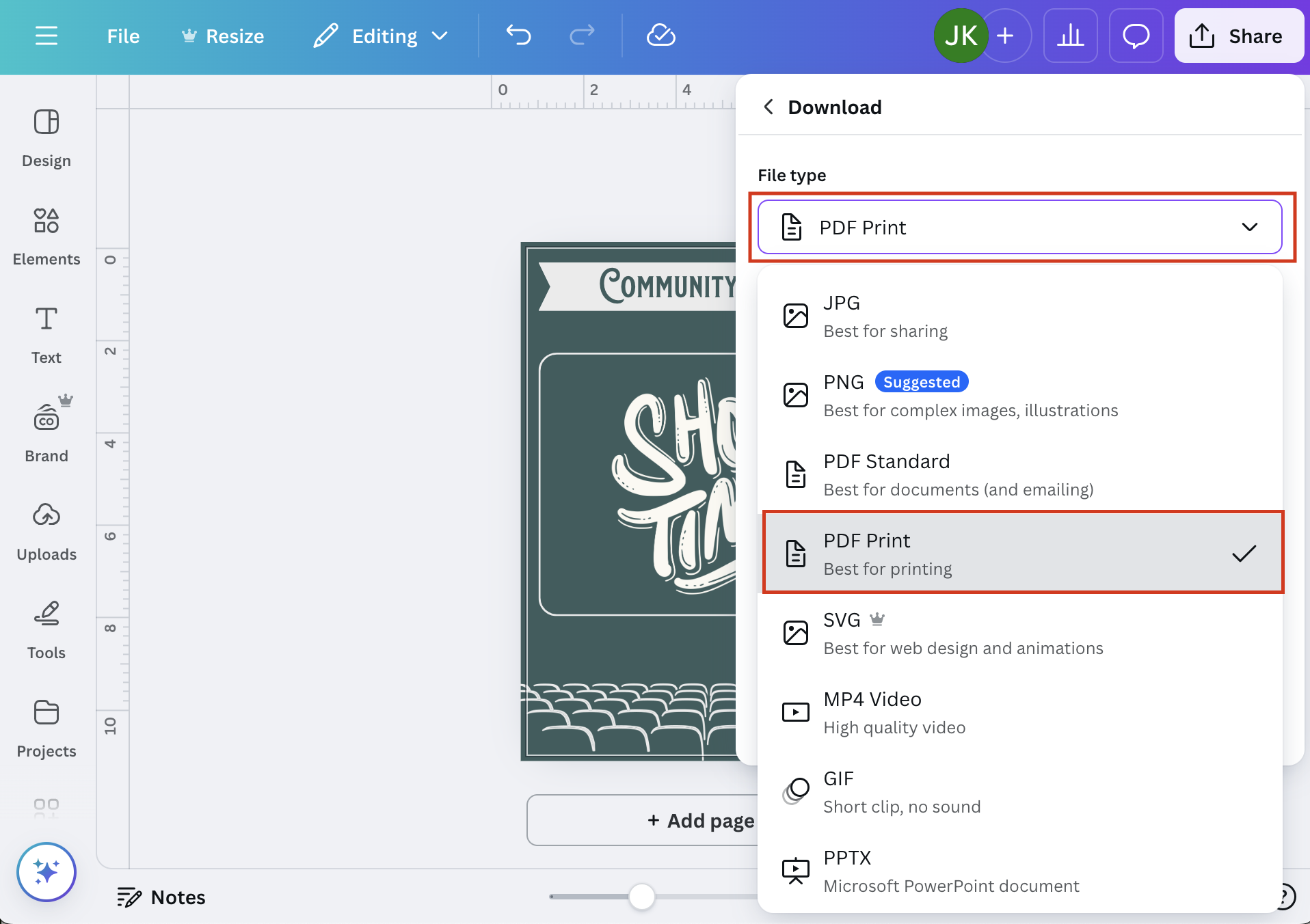Click the 'Best for printing' description
The image size is (1310, 924).
[887, 569]
